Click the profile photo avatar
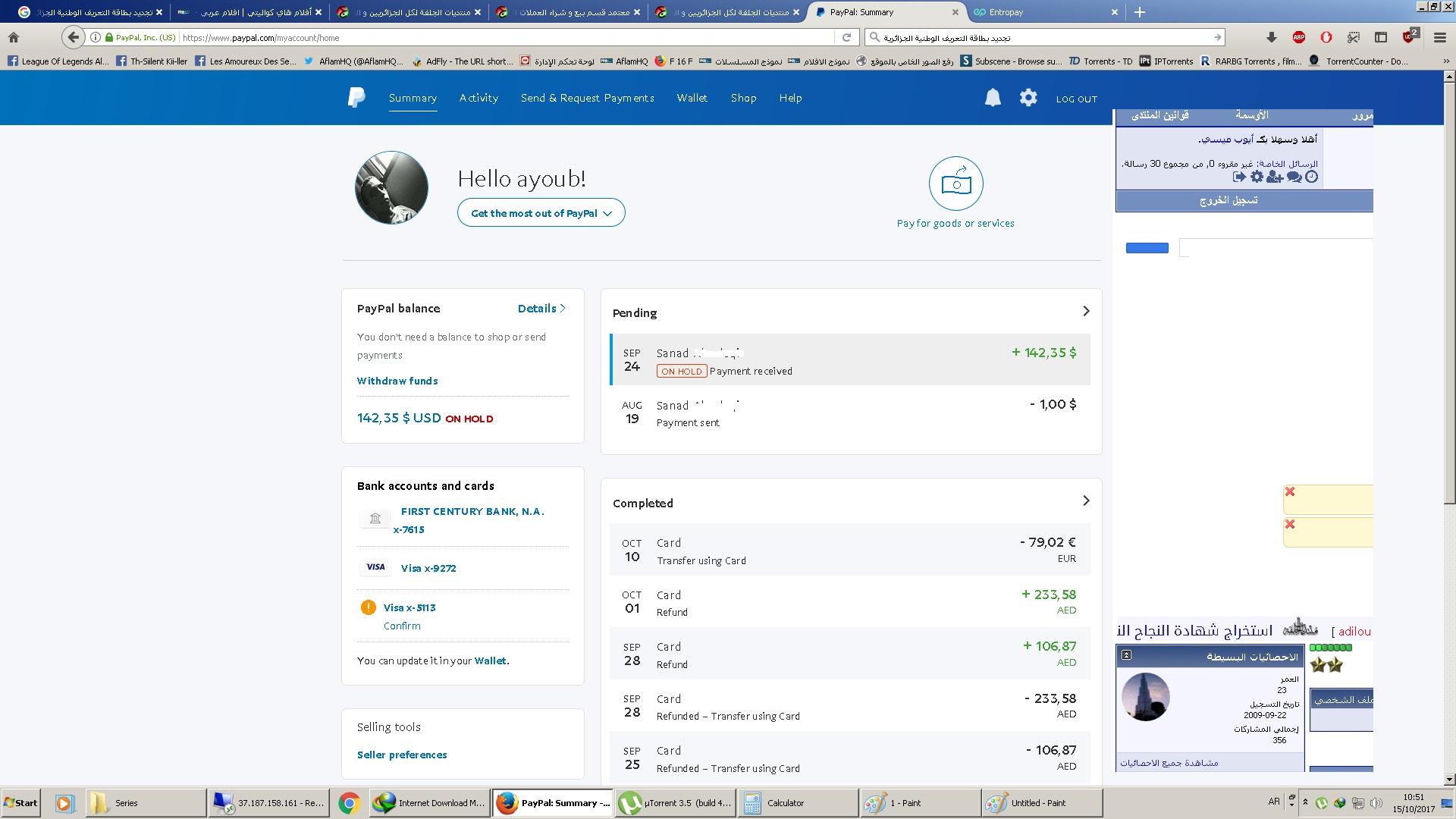Image resolution: width=1456 pixels, height=819 pixels. (391, 187)
